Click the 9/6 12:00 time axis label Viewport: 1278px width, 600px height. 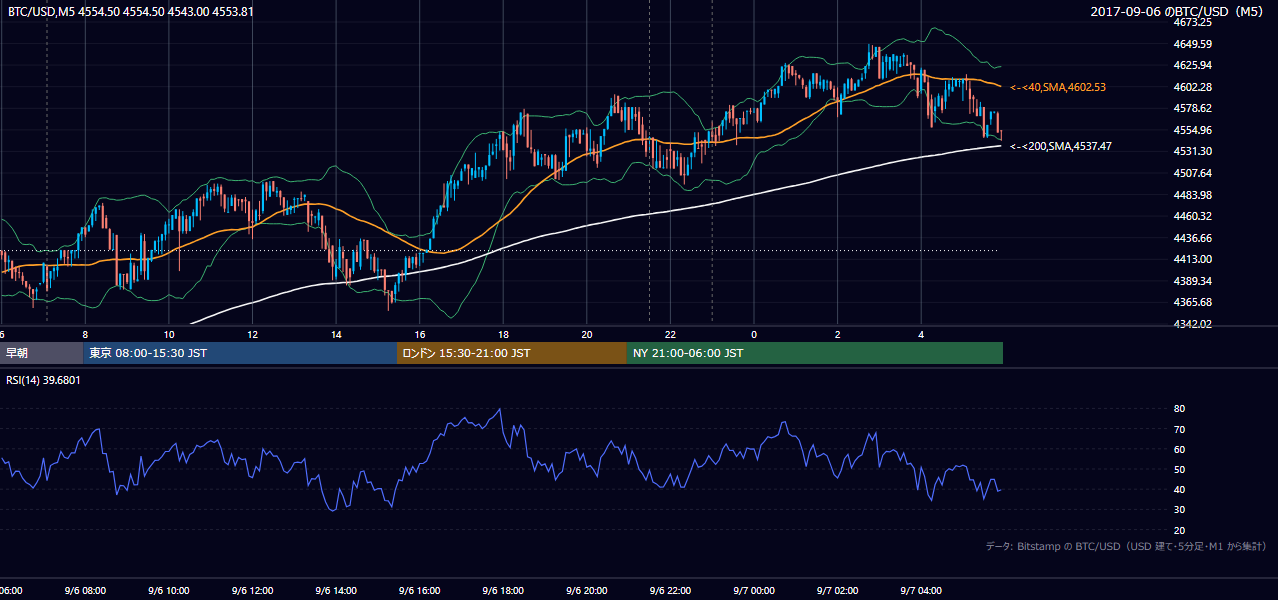point(252,591)
